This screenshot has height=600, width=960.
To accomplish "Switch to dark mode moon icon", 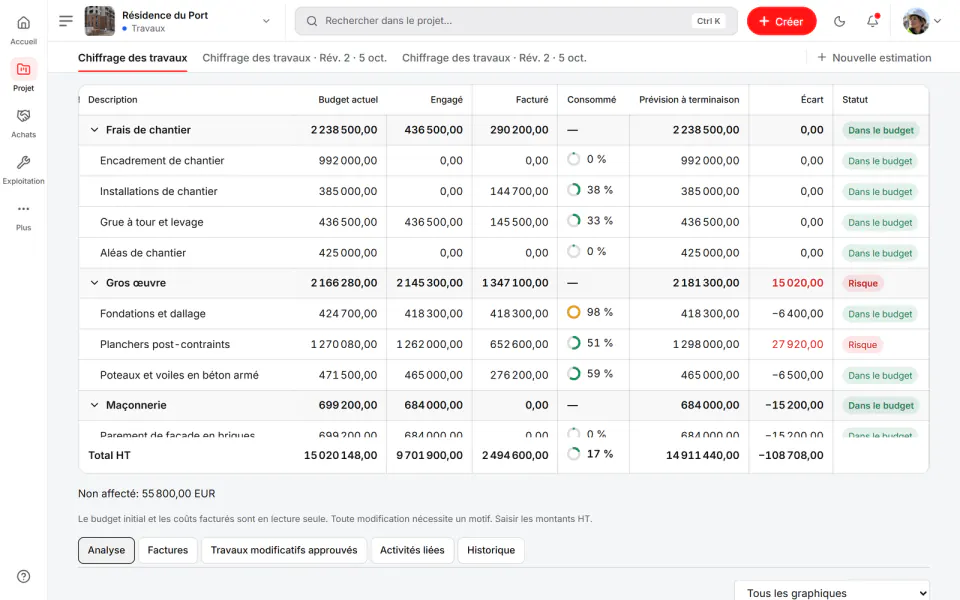I will click(x=839, y=21).
